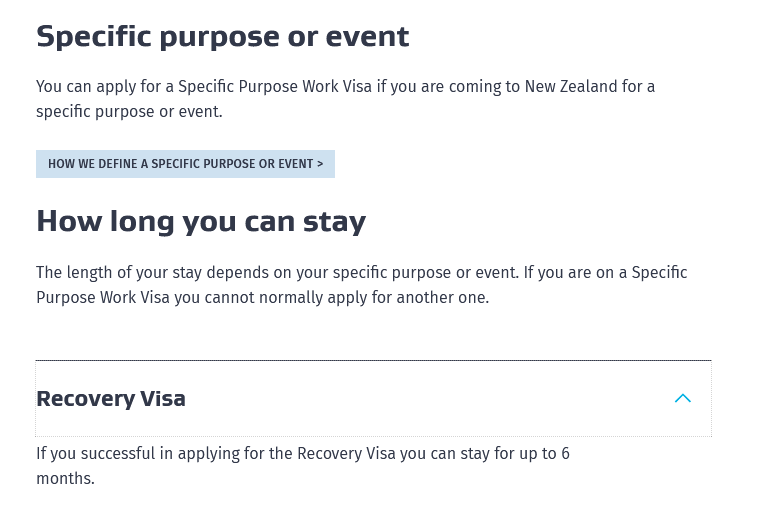Click the divider line above Recovery Visa
Viewport: 784px width, 527px height.
point(374,360)
